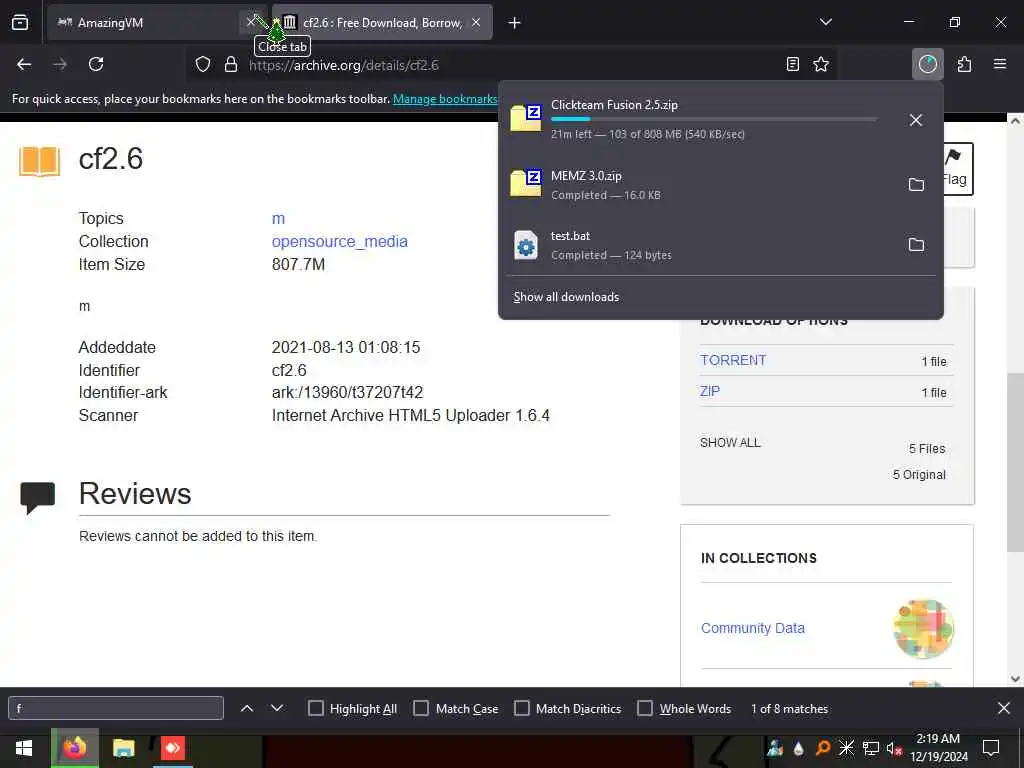Toggle reader view icon in the address bar
Image resolution: width=1024 pixels, height=768 pixels.
(x=793, y=64)
